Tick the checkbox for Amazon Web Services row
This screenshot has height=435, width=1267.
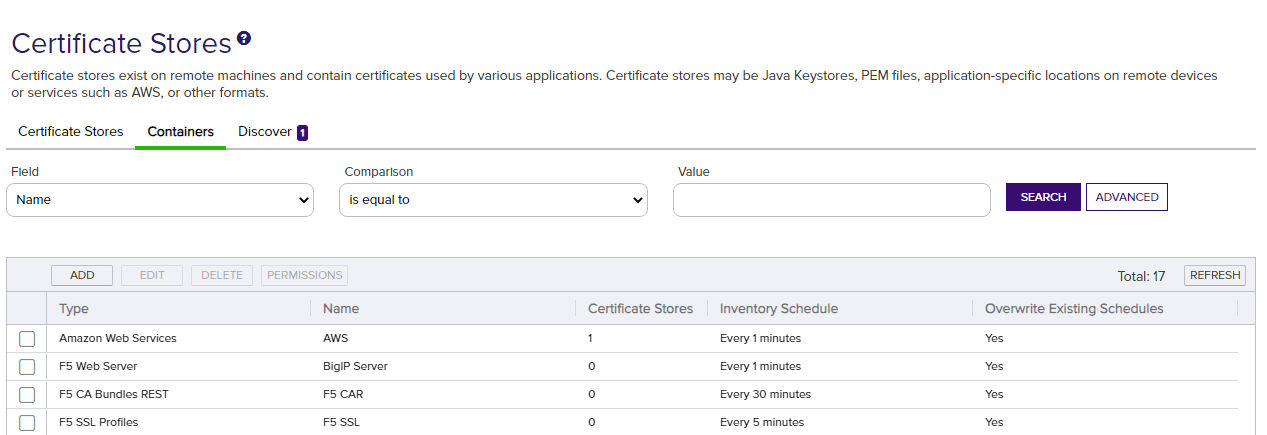point(27,339)
